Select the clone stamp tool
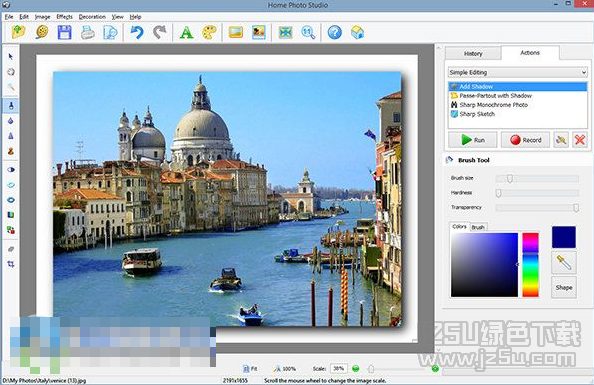The image size is (594, 385). tap(11, 151)
